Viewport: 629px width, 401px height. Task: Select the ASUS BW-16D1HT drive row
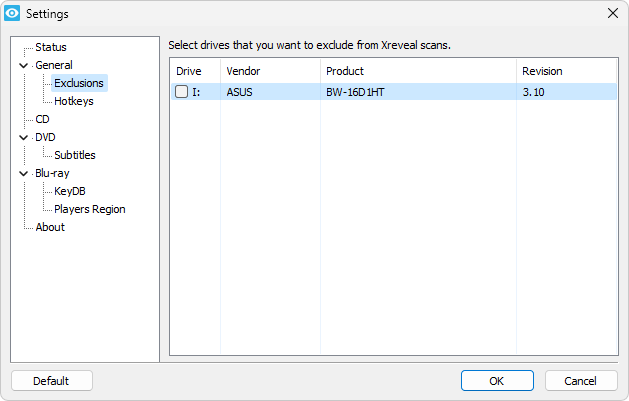click(394, 92)
